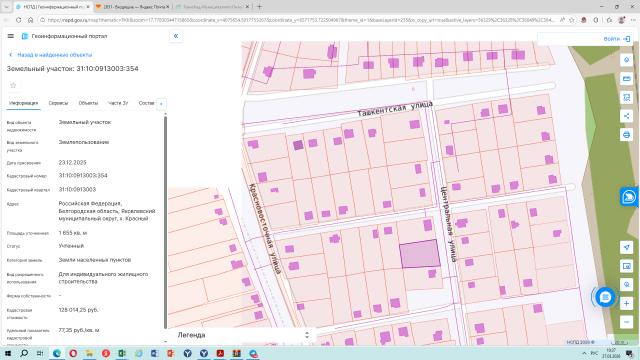Image resolution: width=640 pixels, height=360 pixels.
Task: Switch to the third browser tab
Action: pos(212,7)
